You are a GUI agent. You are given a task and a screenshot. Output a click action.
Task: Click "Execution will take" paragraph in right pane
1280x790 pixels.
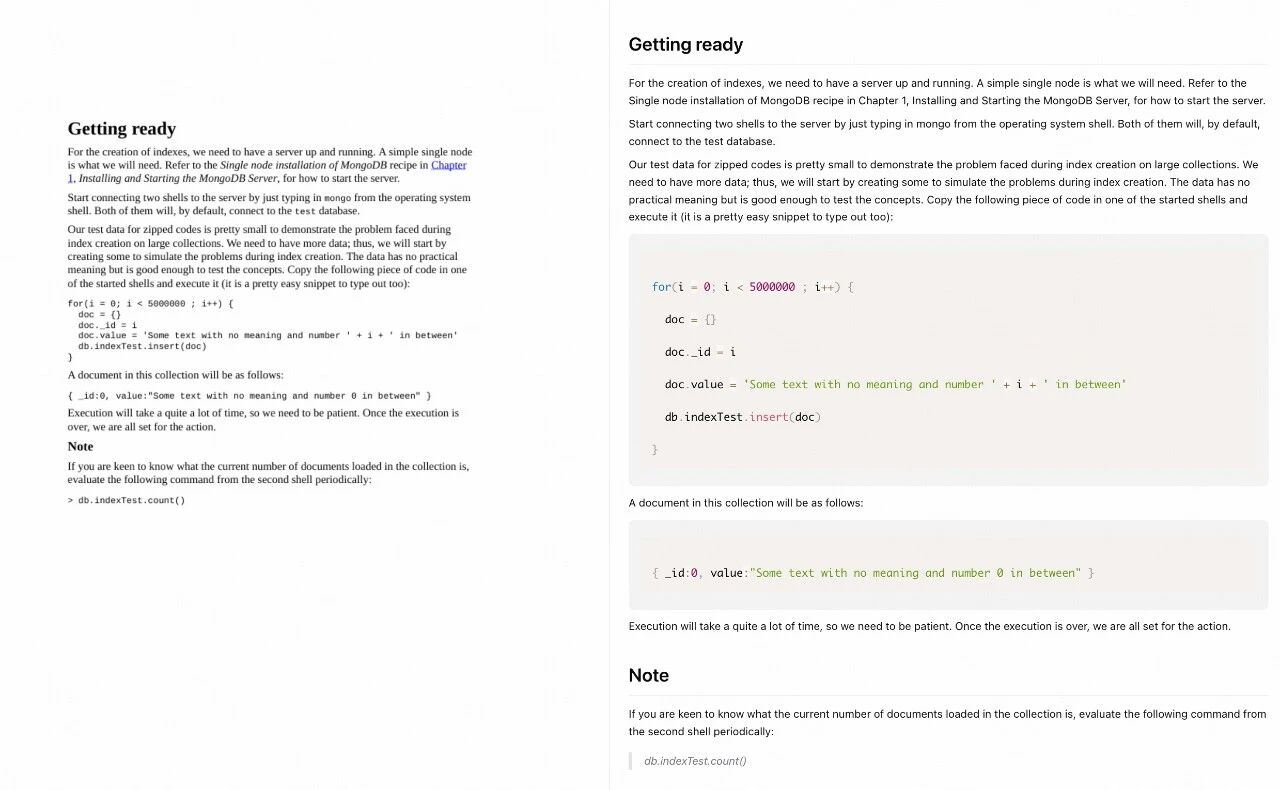tap(929, 626)
